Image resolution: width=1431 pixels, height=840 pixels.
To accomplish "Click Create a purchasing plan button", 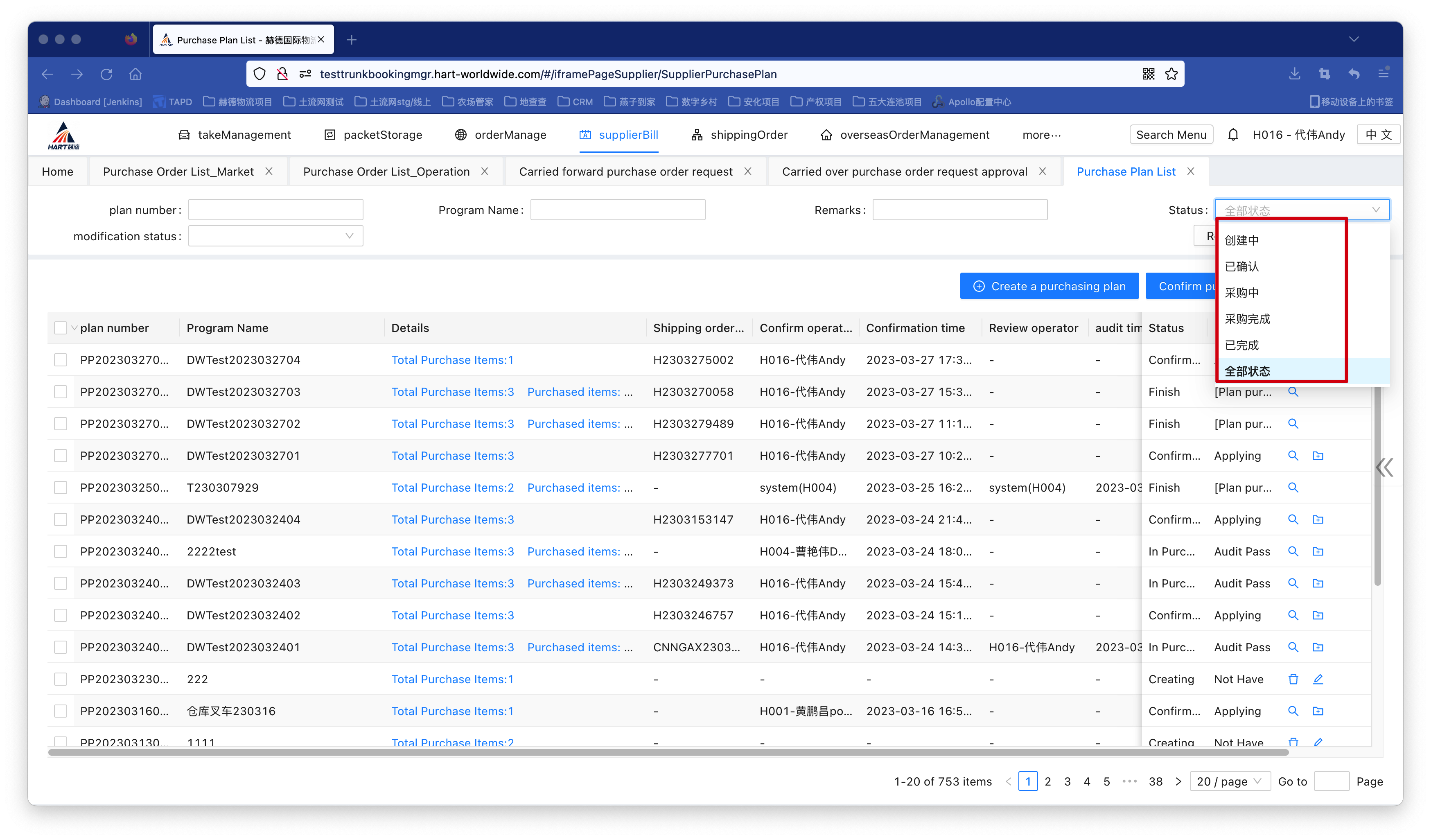I will (x=1049, y=286).
